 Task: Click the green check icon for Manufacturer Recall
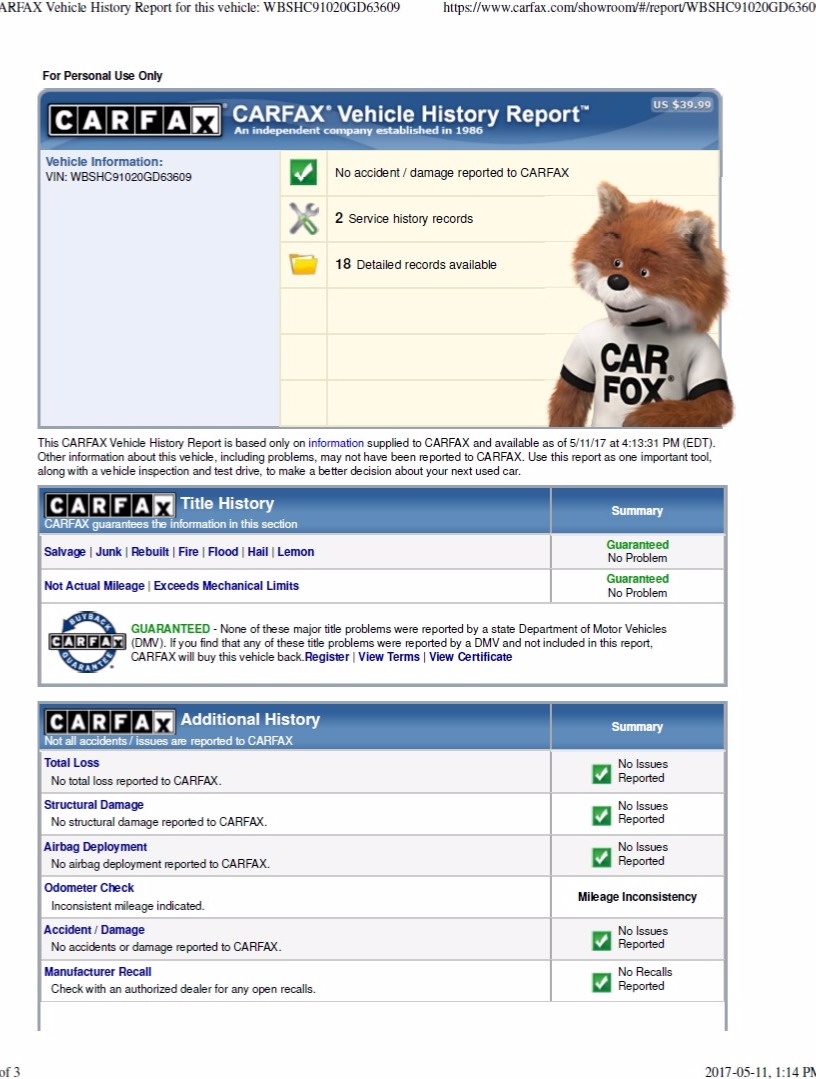pyautogui.click(x=601, y=982)
